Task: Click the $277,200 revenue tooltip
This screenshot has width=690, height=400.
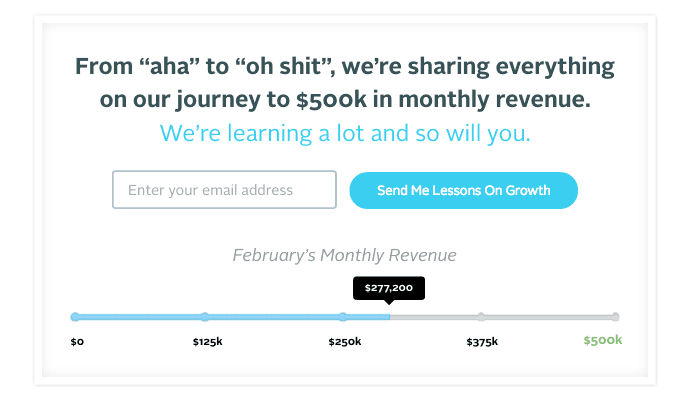Action: click(389, 288)
